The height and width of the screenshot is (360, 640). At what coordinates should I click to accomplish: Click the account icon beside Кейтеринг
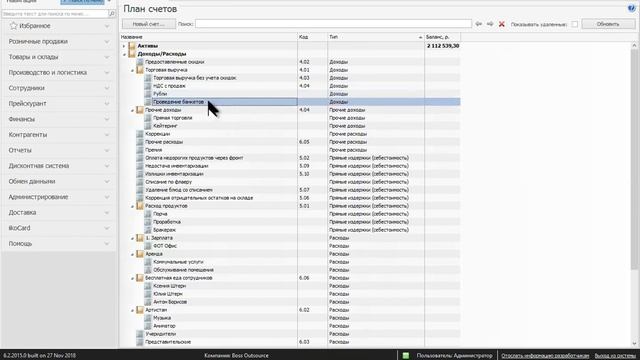click(148, 126)
